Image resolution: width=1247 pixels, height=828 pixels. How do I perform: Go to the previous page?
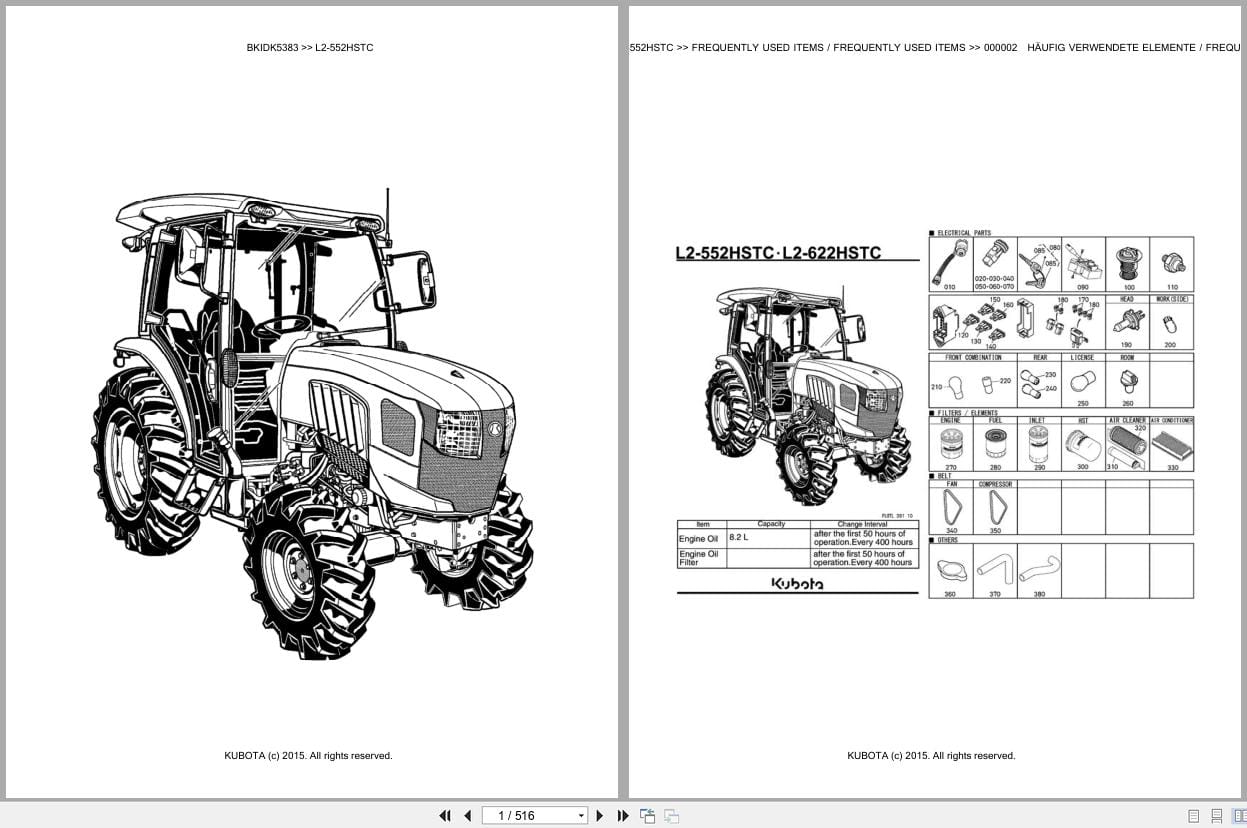[467, 815]
